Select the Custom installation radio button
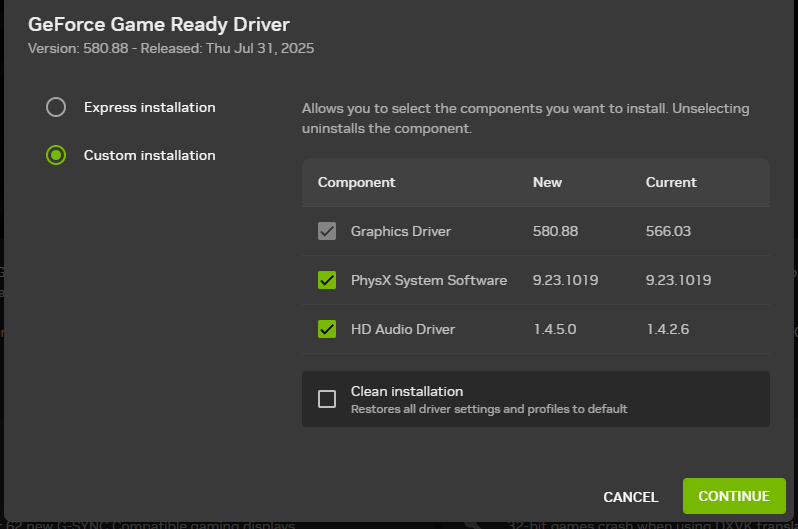The image size is (798, 529). (57, 155)
